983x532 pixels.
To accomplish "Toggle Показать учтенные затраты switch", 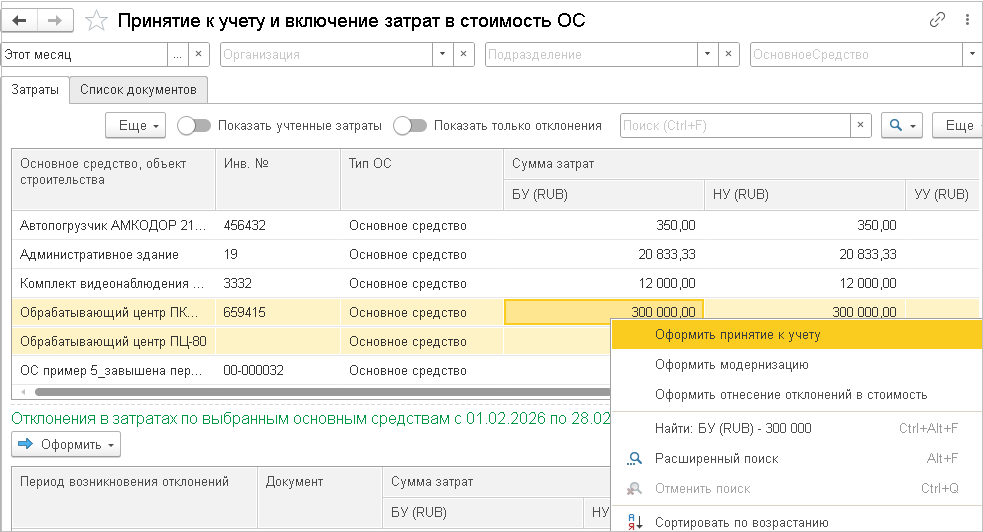I will tap(194, 126).
